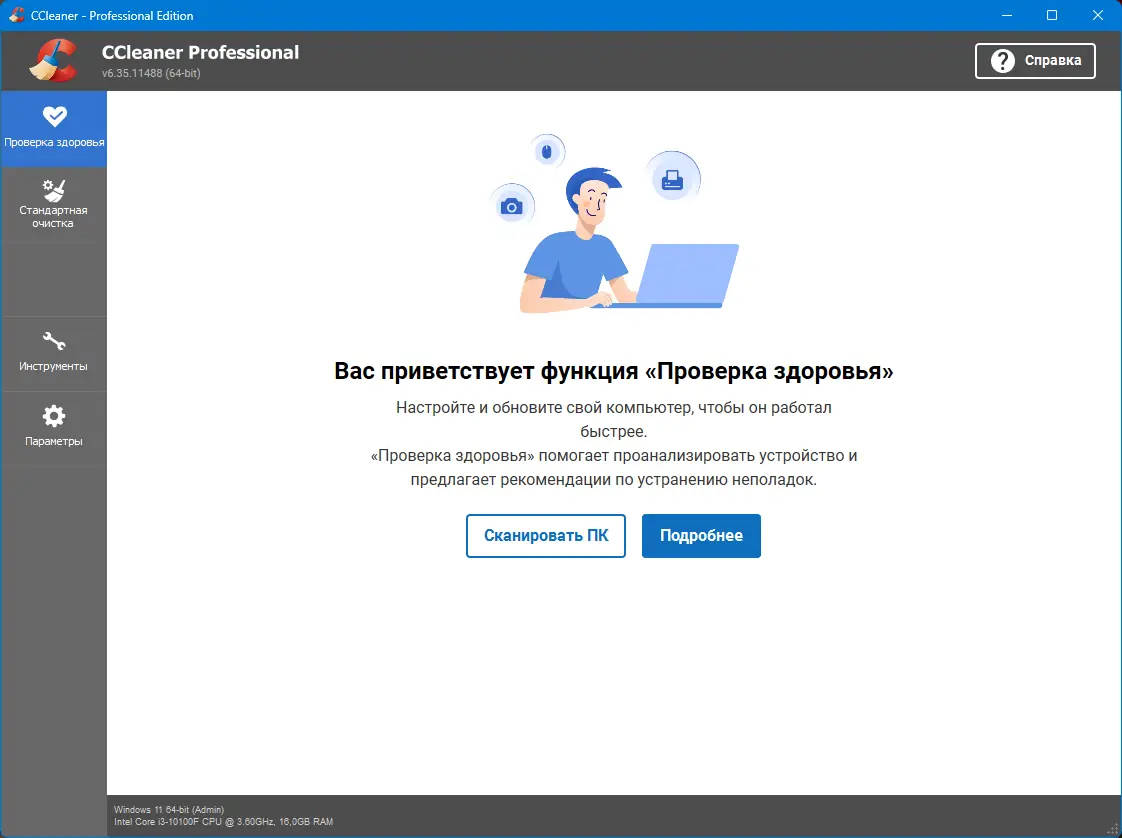Open the Параметры gear icon
The image size is (1122, 838).
click(x=54, y=416)
